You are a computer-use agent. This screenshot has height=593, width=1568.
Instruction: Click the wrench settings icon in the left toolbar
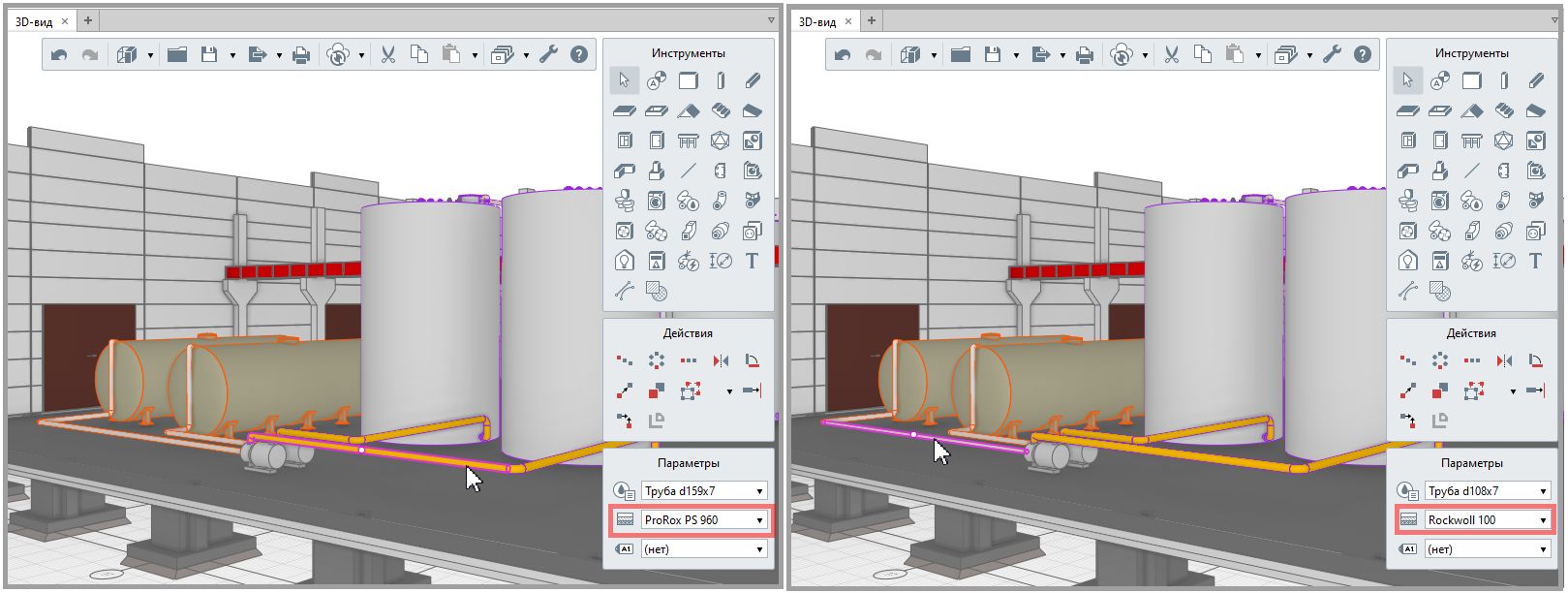point(549,55)
